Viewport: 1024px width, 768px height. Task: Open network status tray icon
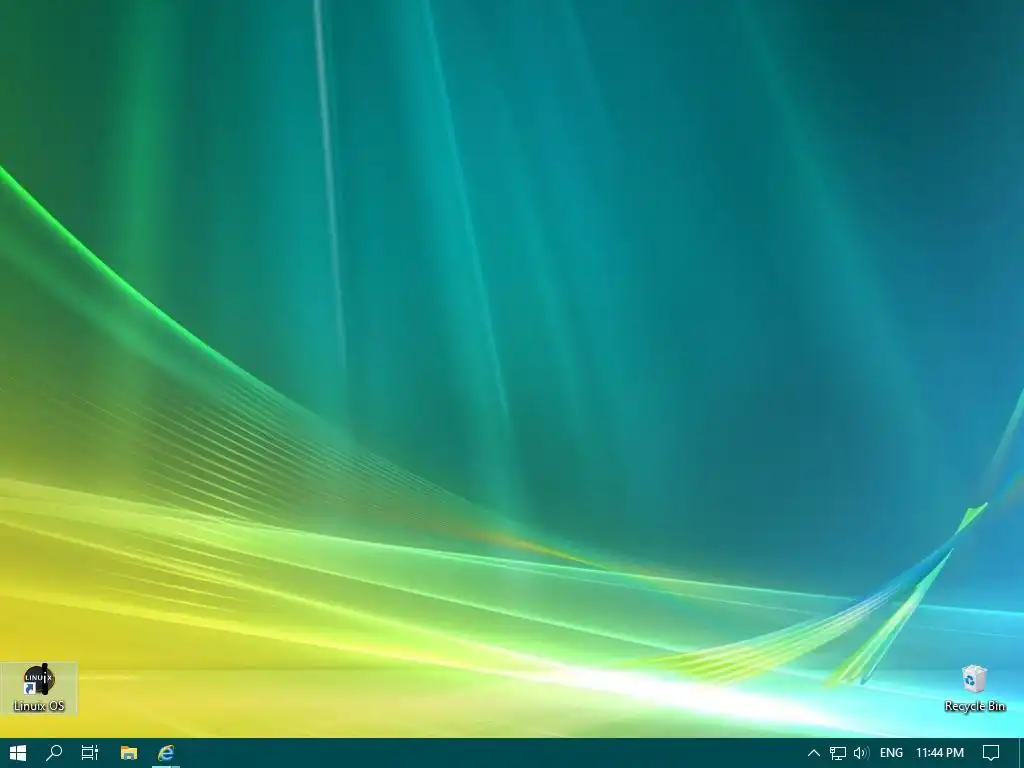point(838,753)
